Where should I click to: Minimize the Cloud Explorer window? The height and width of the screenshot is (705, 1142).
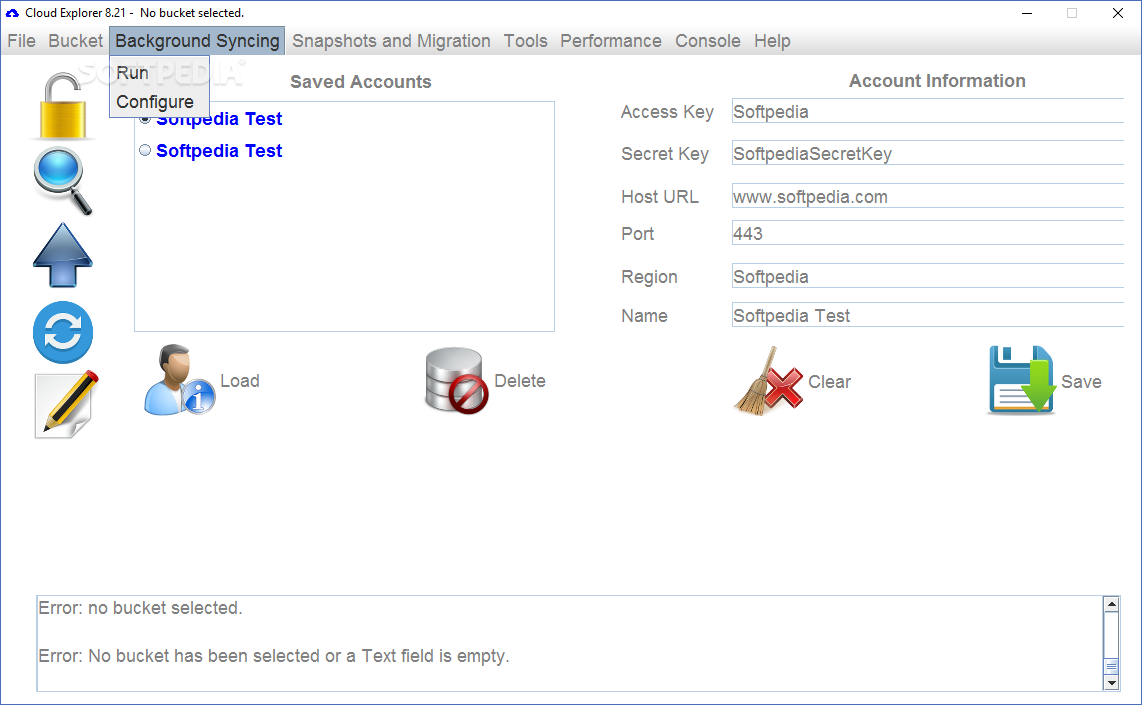point(1027,13)
